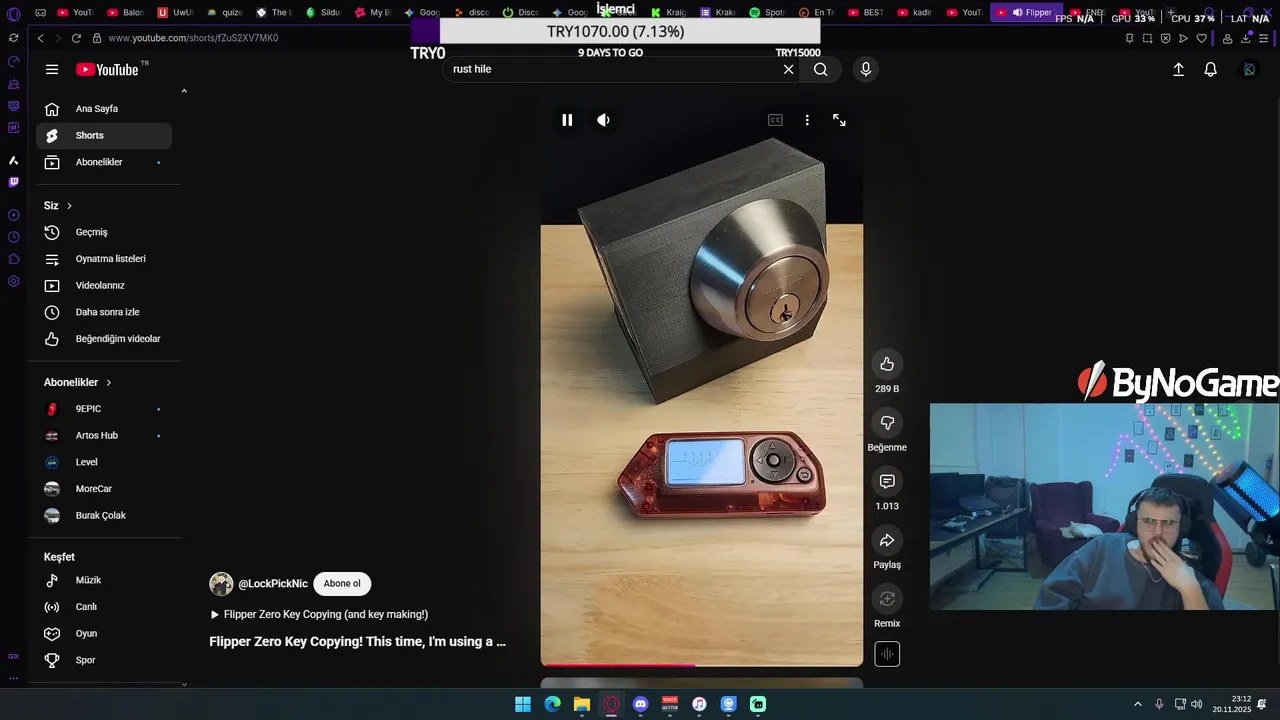Open YouTube notifications bell
Image resolution: width=1280 pixels, height=720 pixels.
tap(1210, 69)
